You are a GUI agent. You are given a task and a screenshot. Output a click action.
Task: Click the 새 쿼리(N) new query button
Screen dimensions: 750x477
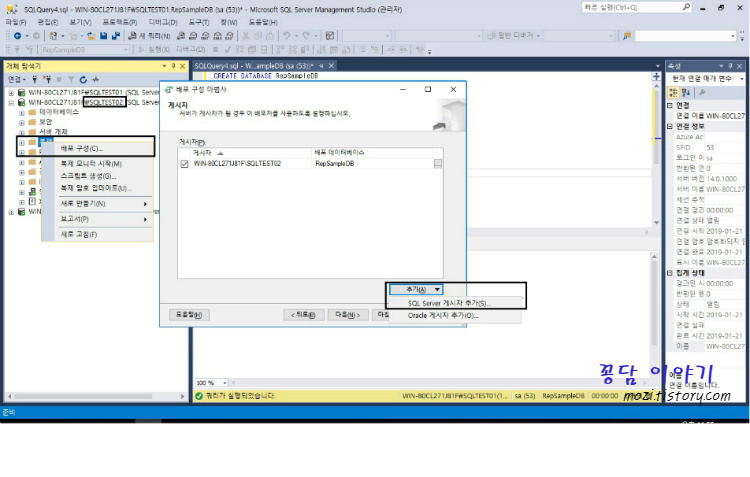(x=149, y=36)
